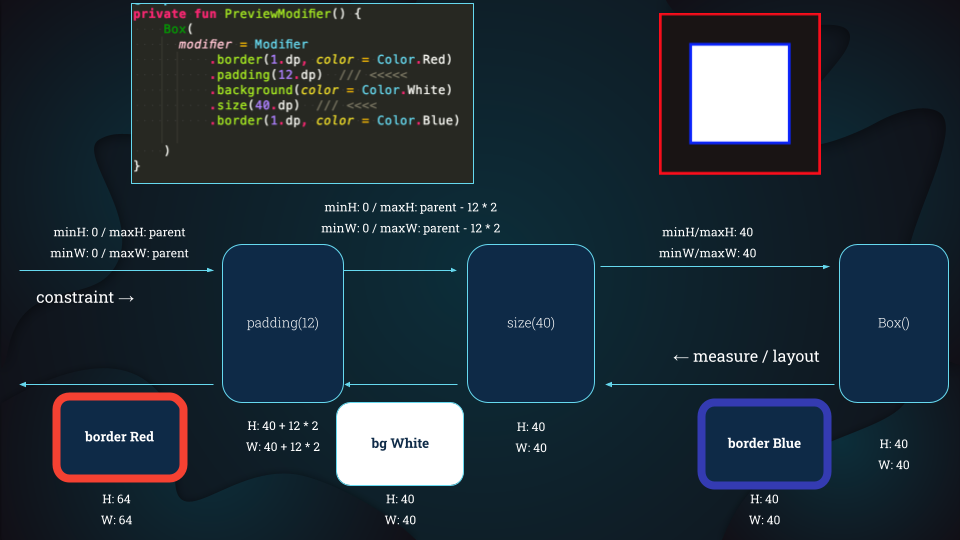Click 'minW: 0 / maxW: parent' text

[119, 253]
